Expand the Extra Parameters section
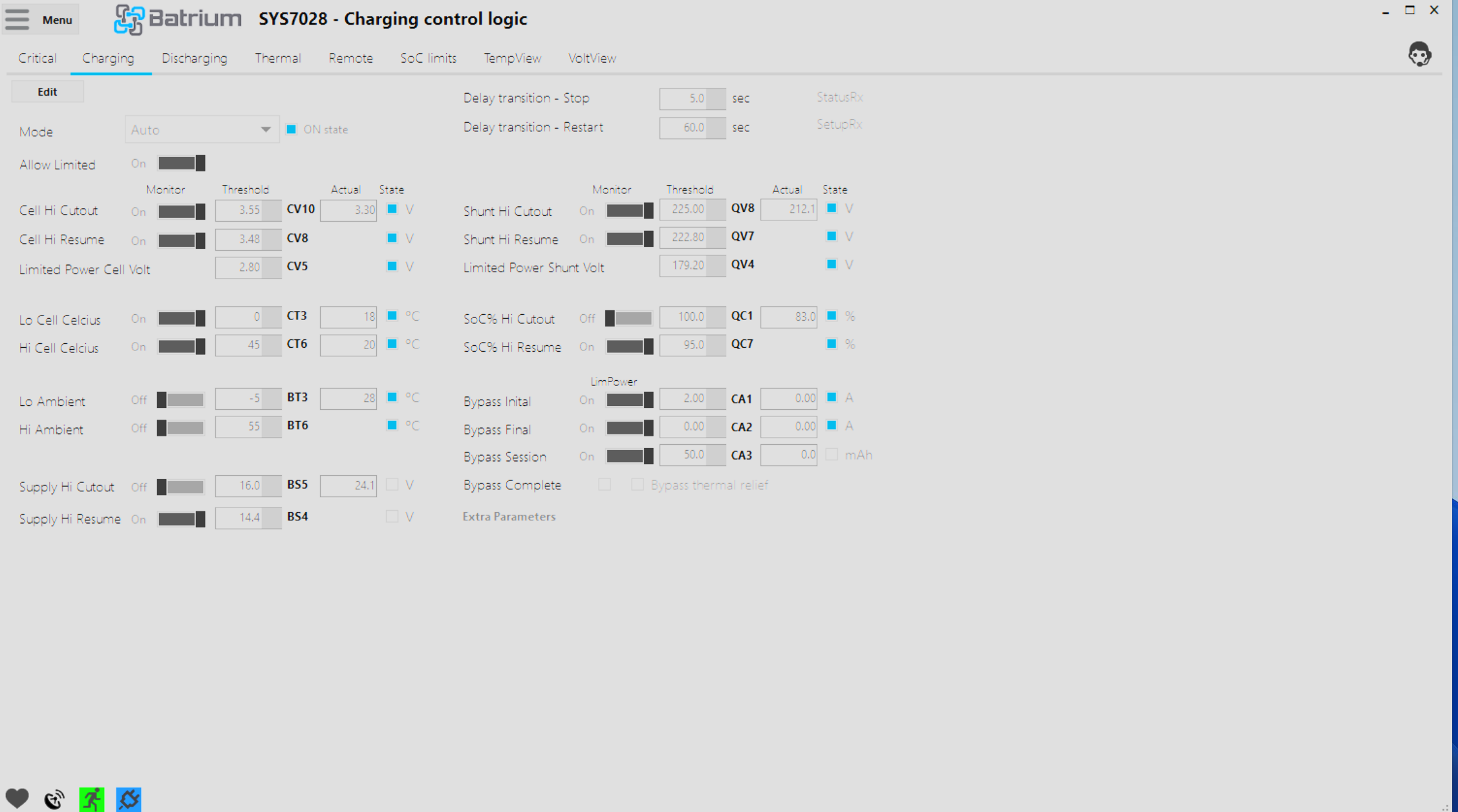Viewport: 1458px width, 812px height. pyautogui.click(x=509, y=517)
